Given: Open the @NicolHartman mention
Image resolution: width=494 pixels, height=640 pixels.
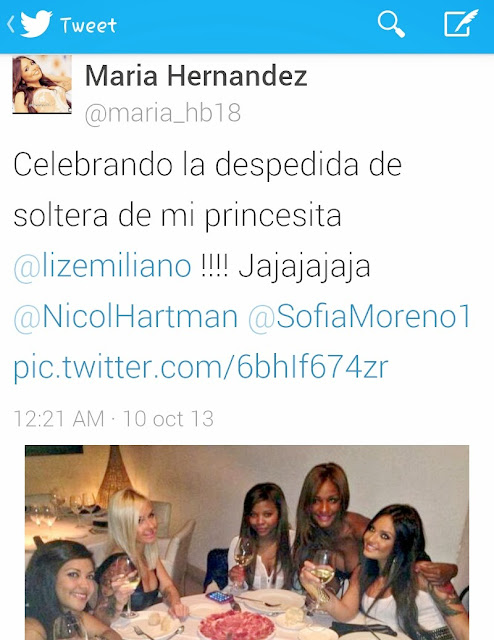Looking at the screenshot, I should pos(126,317).
